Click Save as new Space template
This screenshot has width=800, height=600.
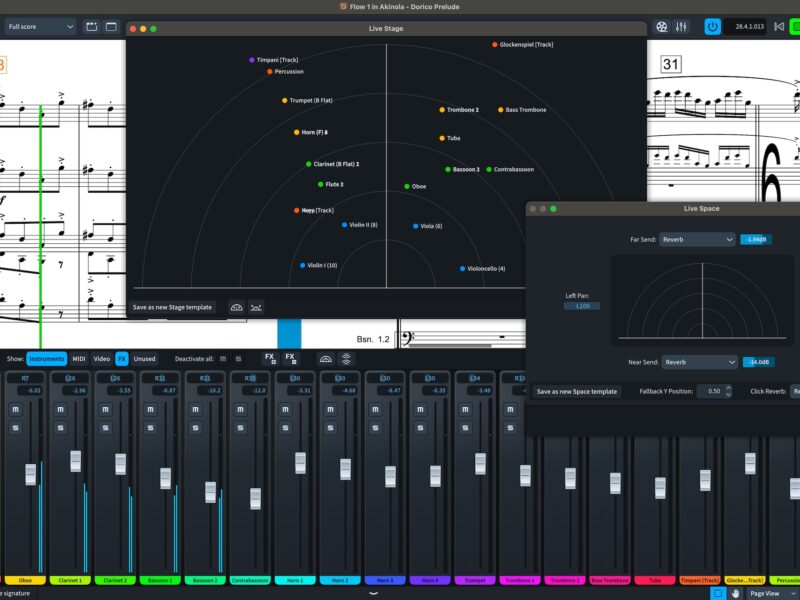(577, 391)
